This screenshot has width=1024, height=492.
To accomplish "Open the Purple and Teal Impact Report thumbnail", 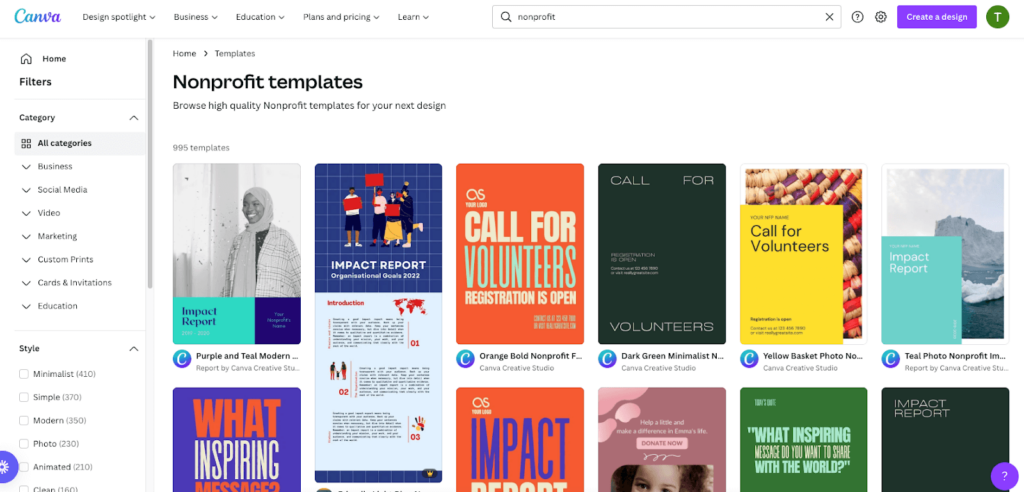I will [236, 254].
